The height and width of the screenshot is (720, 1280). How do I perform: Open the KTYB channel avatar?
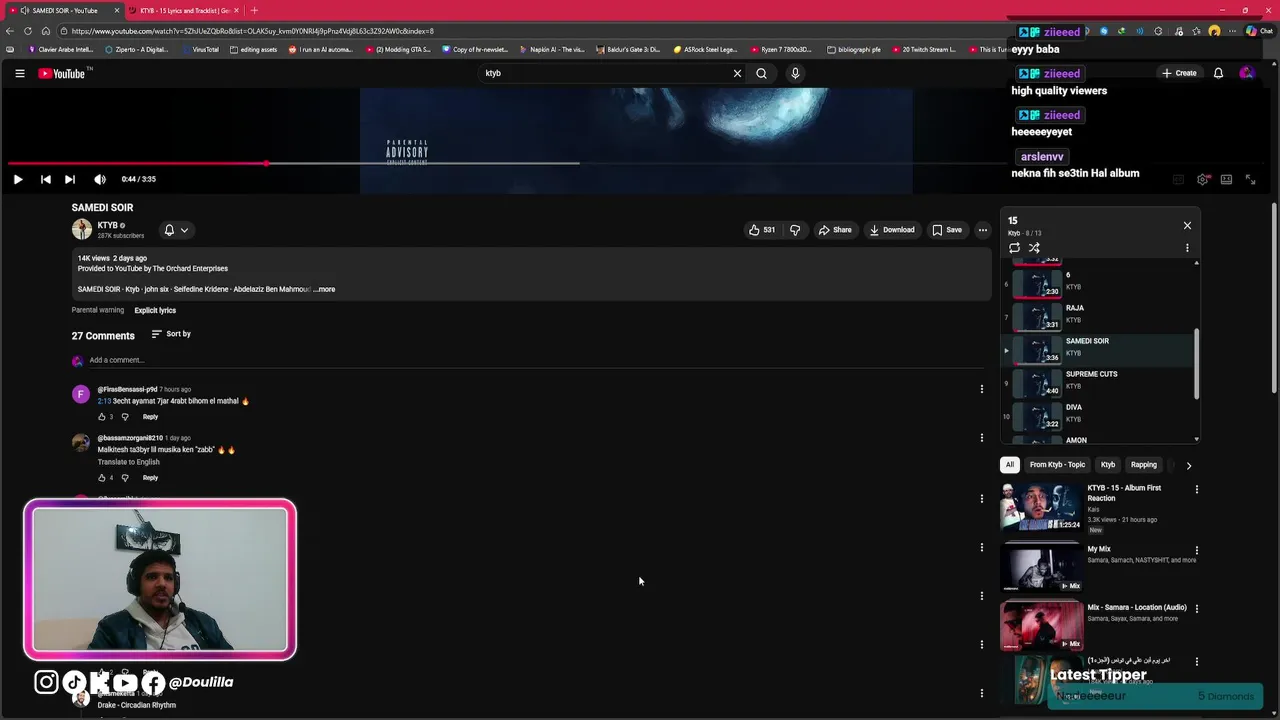coord(82,230)
